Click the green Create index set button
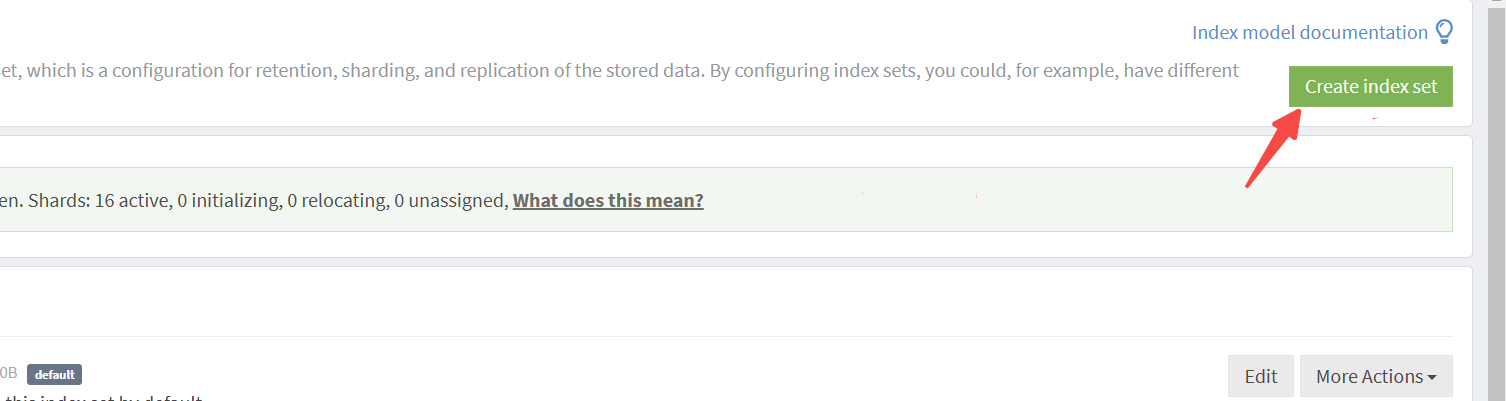The height and width of the screenshot is (401, 1506). click(x=1371, y=86)
